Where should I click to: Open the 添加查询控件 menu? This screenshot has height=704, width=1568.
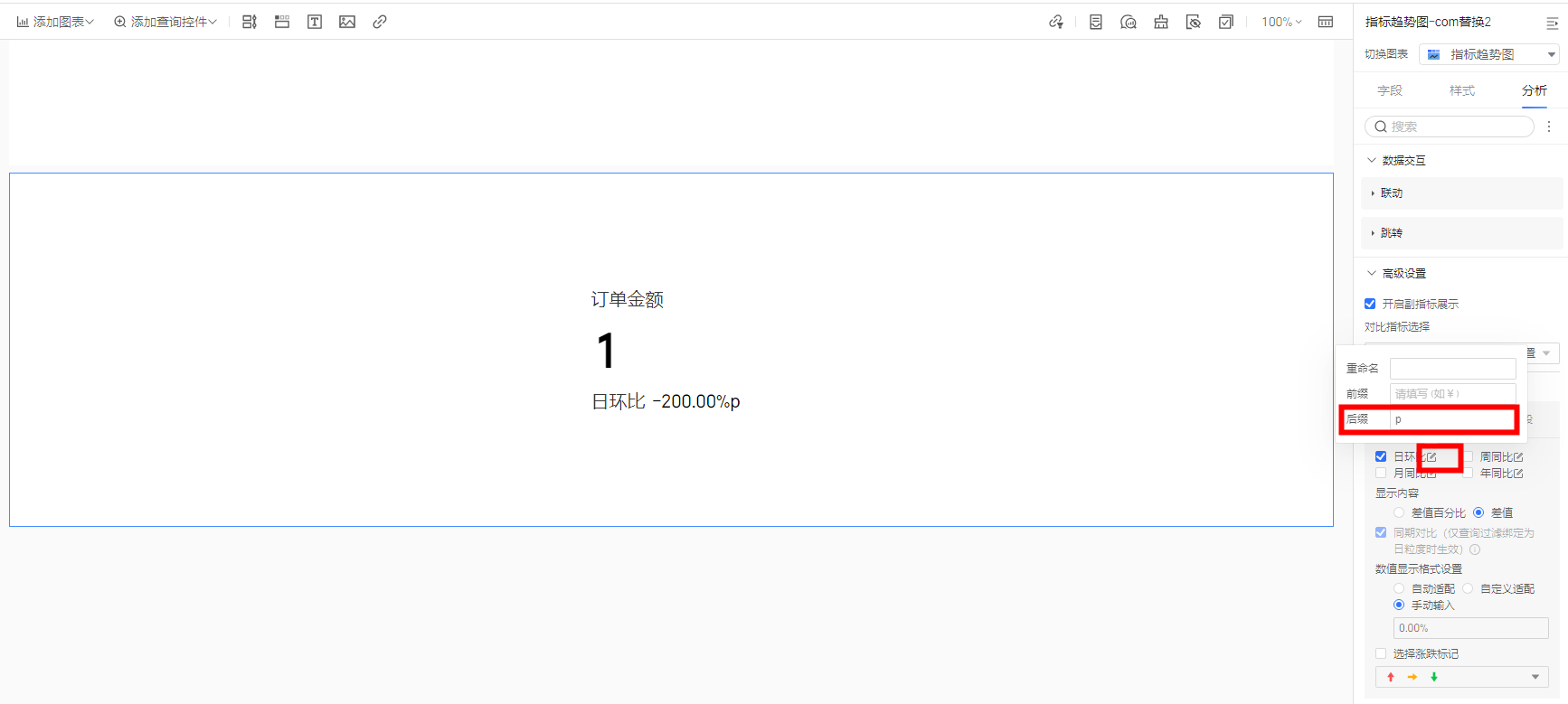click(x=165, y=22)
